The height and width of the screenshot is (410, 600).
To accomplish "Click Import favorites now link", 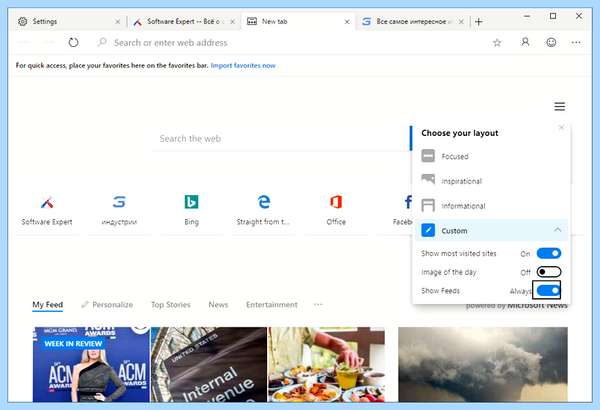I will tap(243, 65).
